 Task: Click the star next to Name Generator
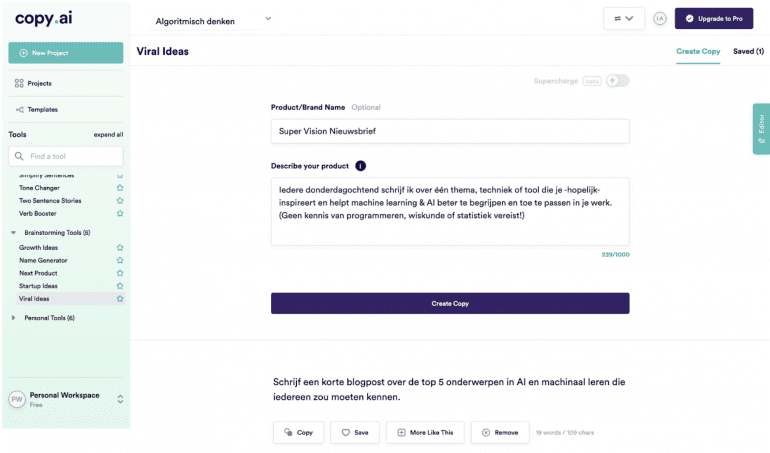coord(120,260)
